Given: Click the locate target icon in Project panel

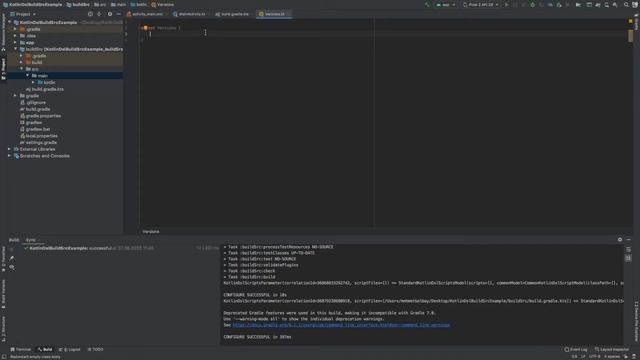Looking at the screenshot, I should [x=90, y=14].
